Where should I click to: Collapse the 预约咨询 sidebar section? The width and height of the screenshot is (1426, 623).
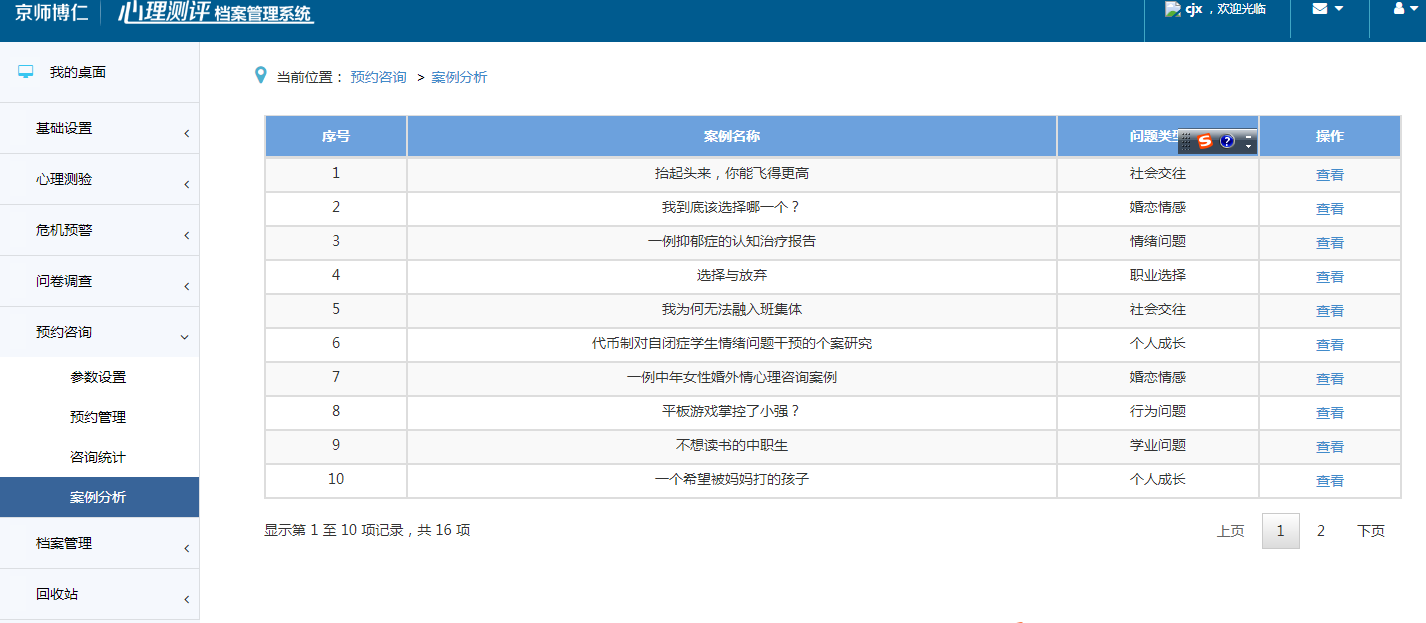tap(100, 332)
